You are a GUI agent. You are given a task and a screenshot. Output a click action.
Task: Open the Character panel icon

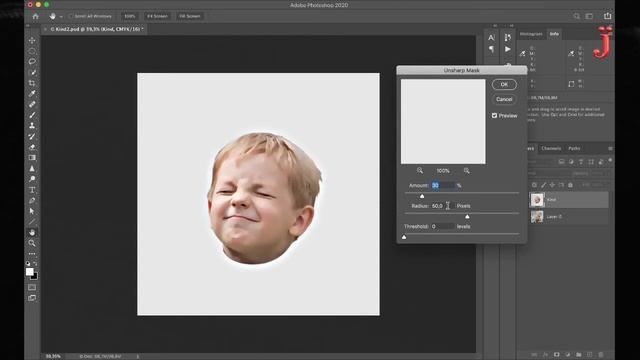[491, 38]
